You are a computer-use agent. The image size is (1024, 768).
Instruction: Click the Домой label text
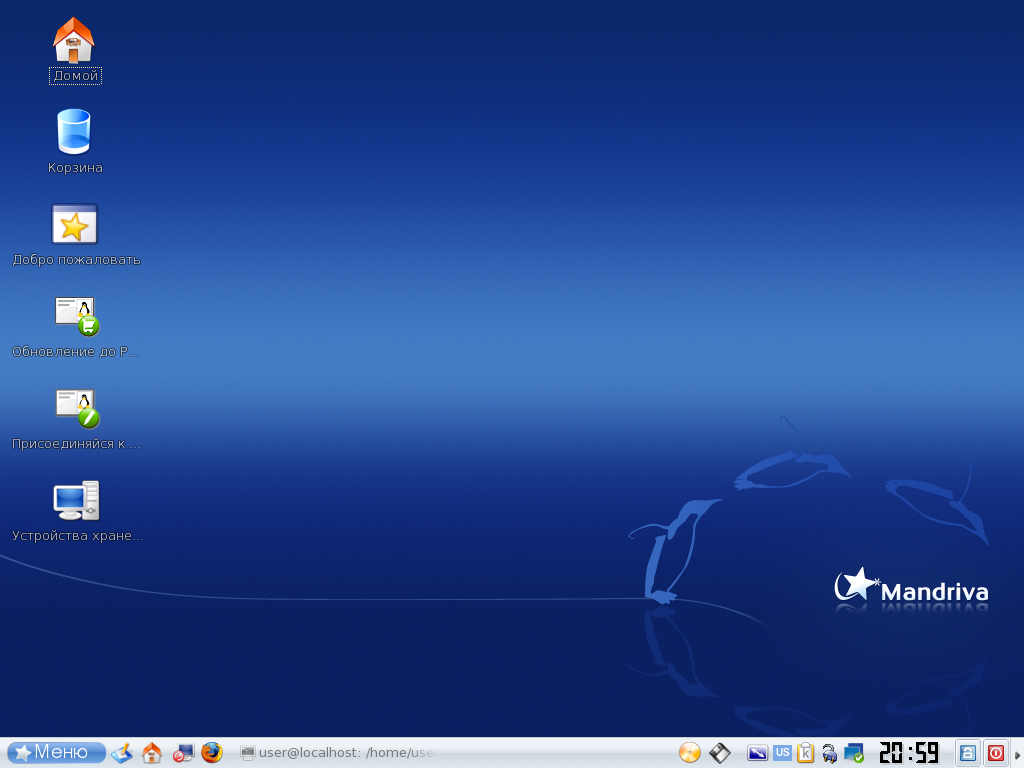pos(76,76)
